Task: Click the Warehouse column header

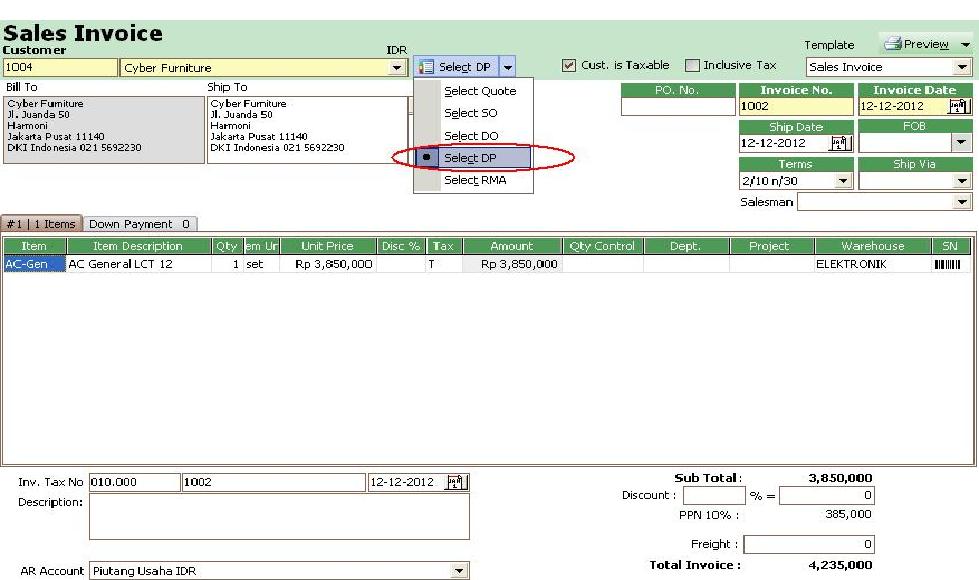Action: pyautogui.click(x=872, y=246)
